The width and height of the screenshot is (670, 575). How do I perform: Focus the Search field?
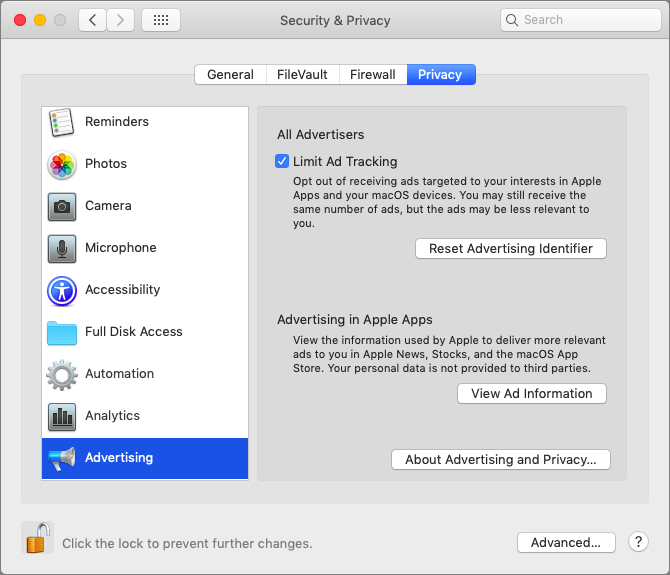click(x=581, y=20)
